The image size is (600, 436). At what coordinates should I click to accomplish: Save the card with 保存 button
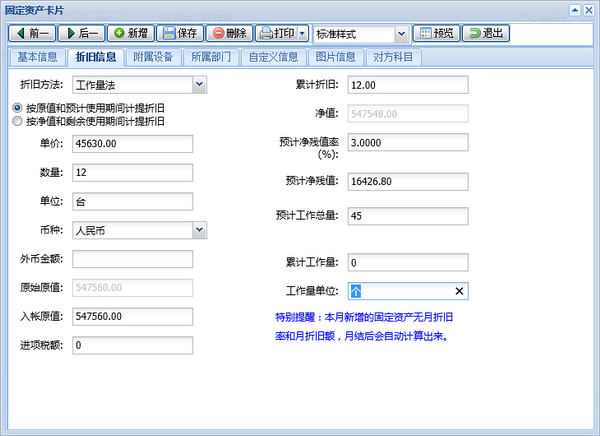tap(180, 33)
